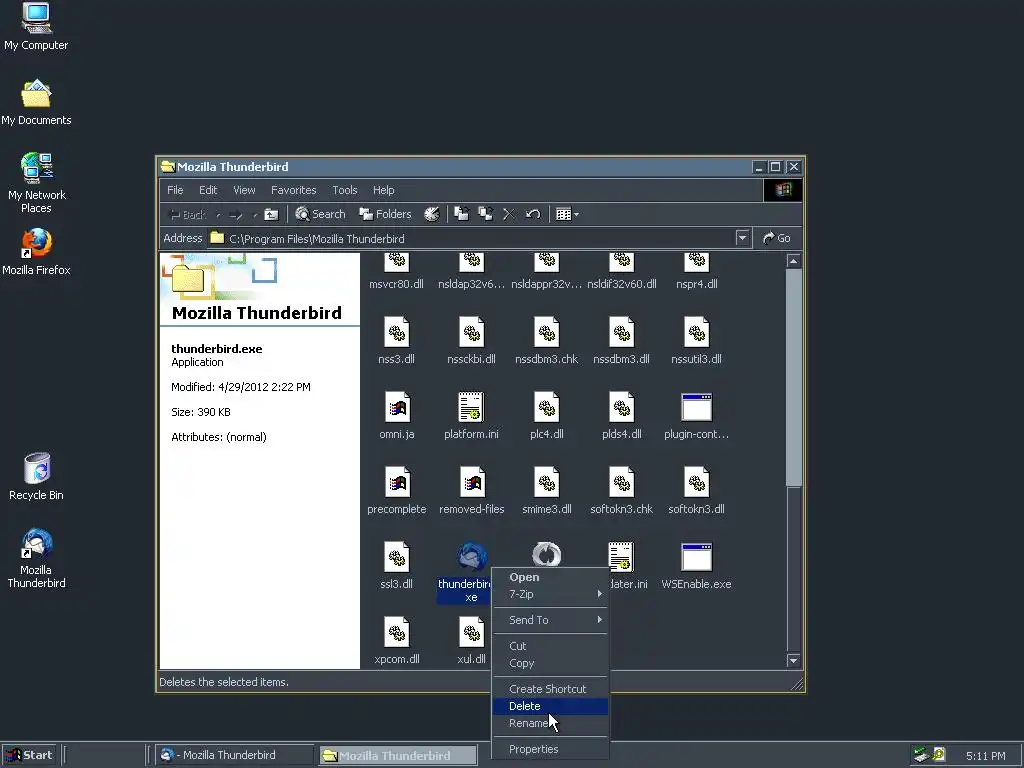The width and height of the screenshot is (1024, 768).
Task: Switch to '- Mozilla Thunderbird' taskbar button
Action: coord(234,755)
